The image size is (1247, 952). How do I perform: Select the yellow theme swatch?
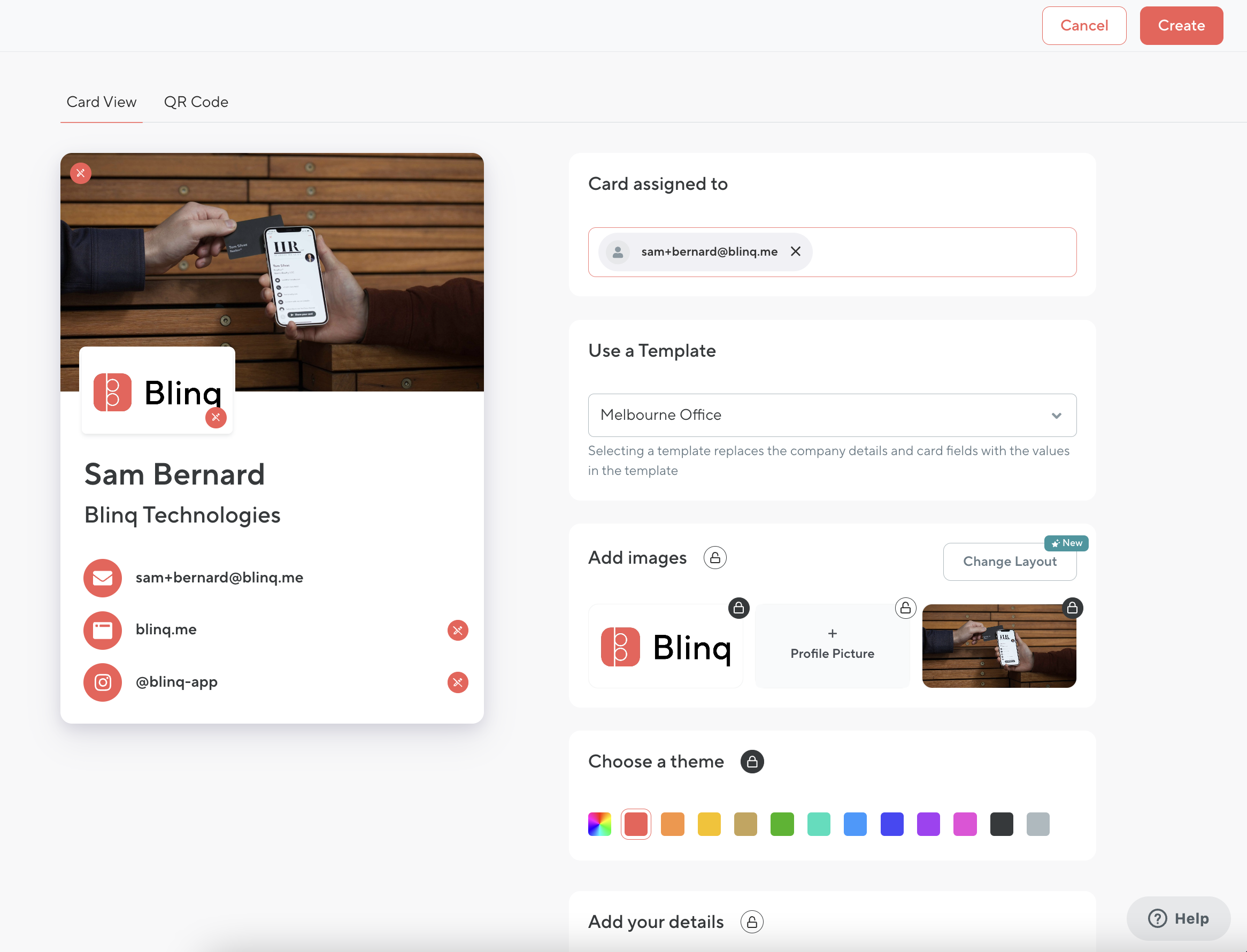pos(709,824)
